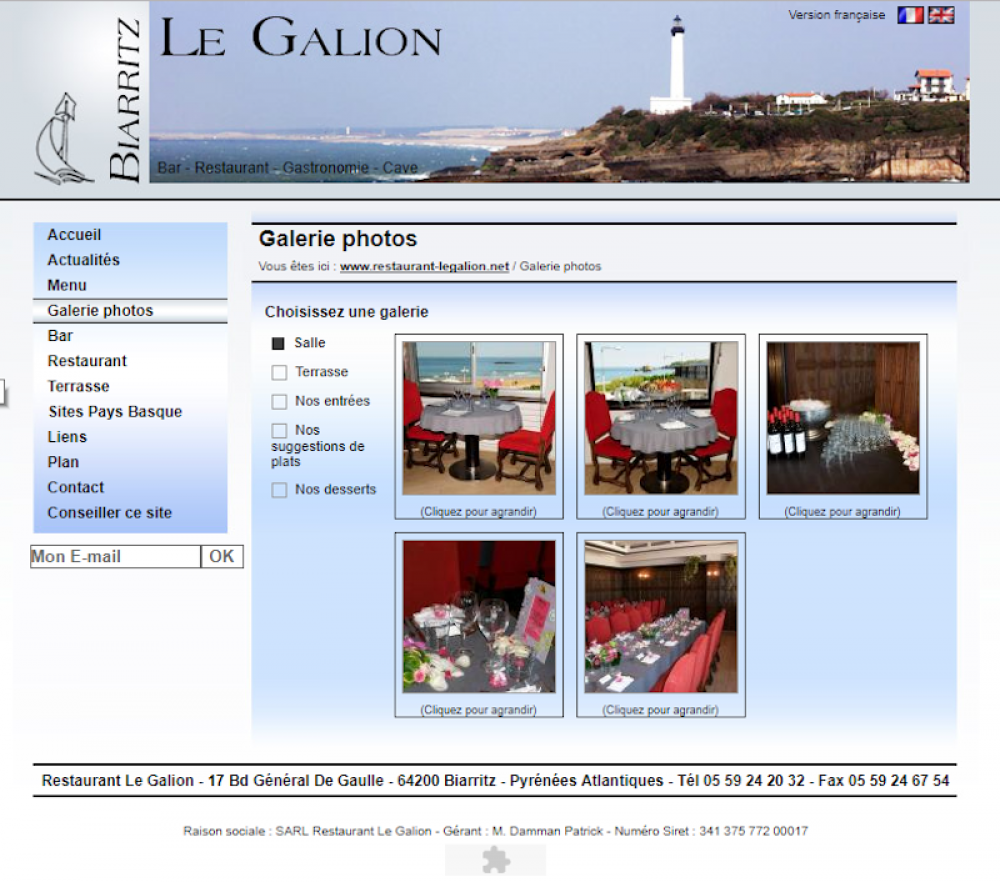Viewport: 1000px width, 882px height.
Task: Toggle the Nos desserts gallery checkbox
Action: pyautogui.click(x=279, y=490)
